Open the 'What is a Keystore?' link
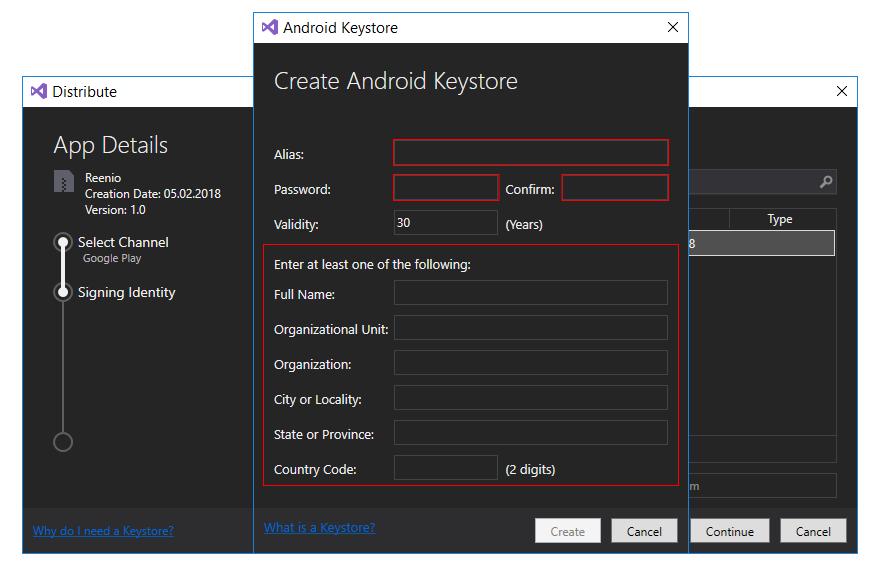 (319, 527)
